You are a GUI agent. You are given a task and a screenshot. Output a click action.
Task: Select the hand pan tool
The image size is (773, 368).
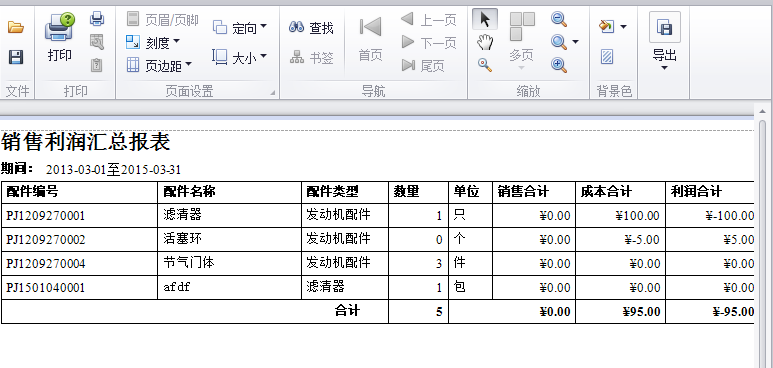[x=485, y=42]
